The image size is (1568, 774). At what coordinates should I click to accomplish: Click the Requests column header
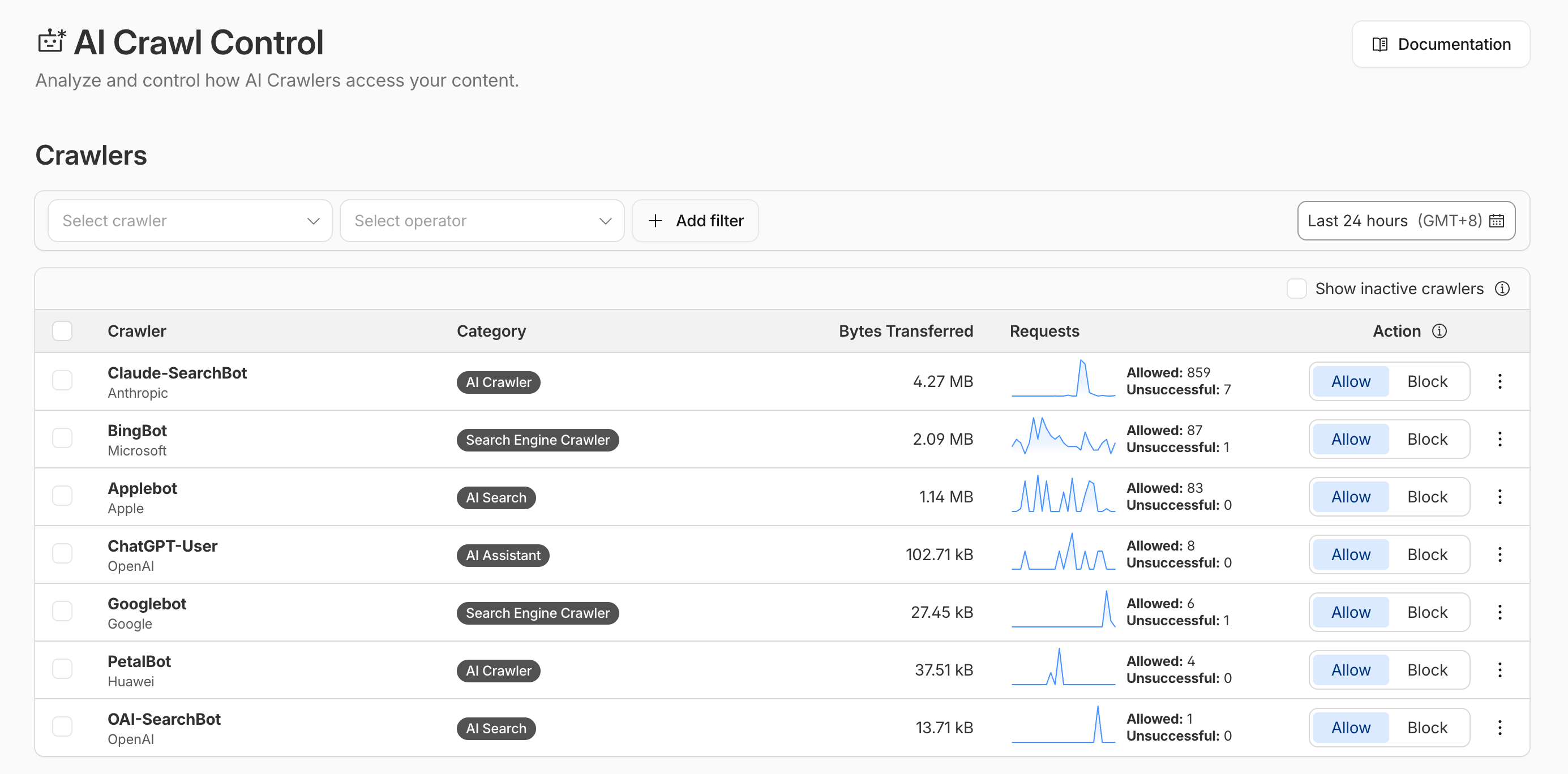[x=1044, y=331]
